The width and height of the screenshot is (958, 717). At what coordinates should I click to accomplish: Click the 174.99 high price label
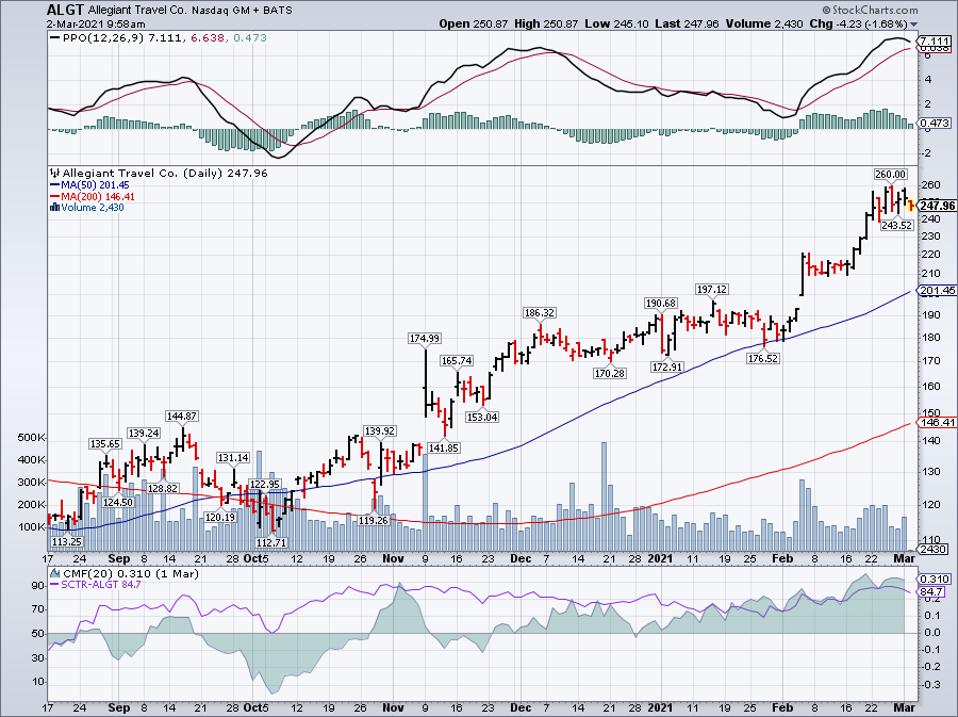pyautogui.click(x=425, y=338)
